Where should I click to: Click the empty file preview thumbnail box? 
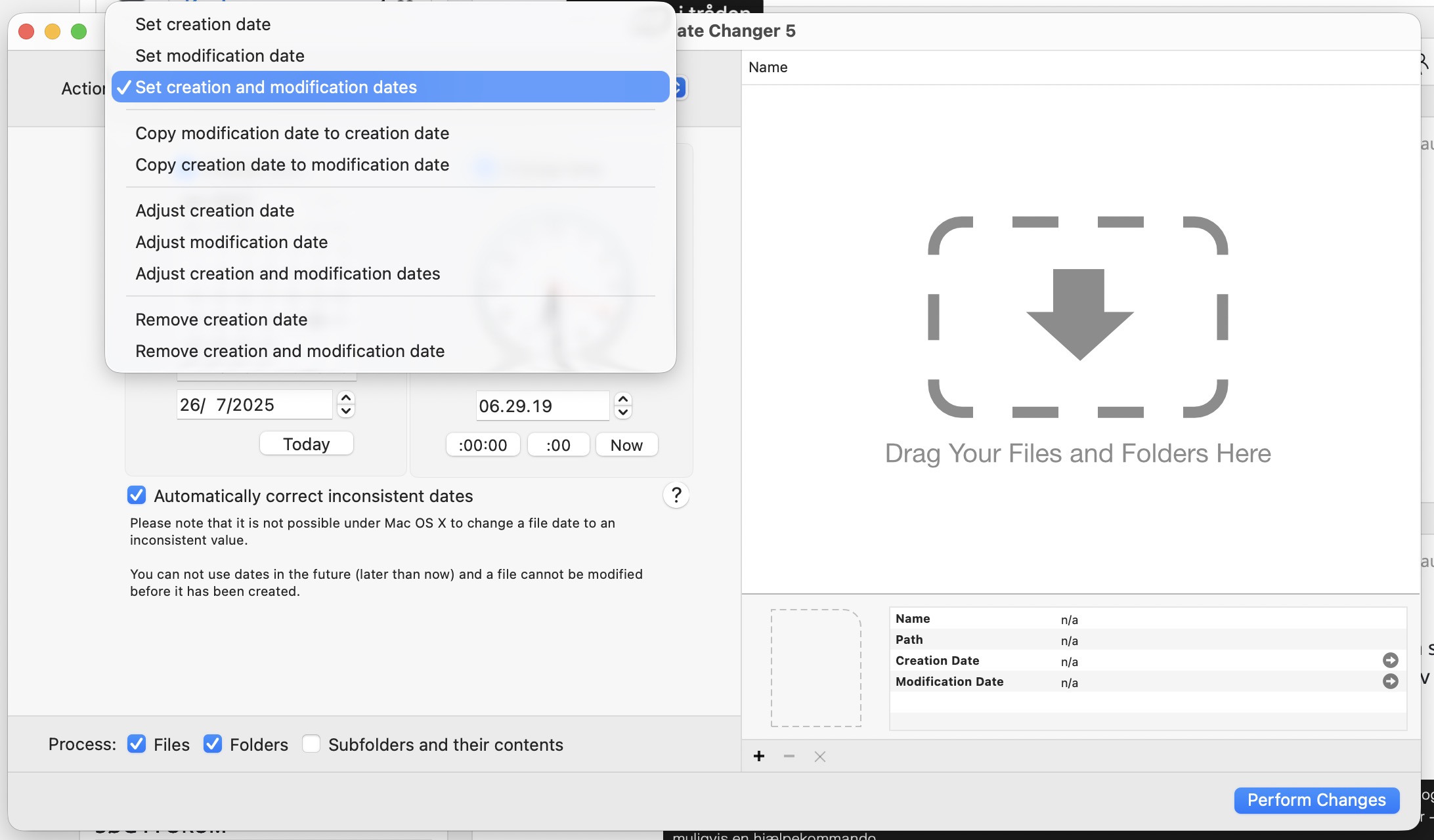[x=815, y=667]
